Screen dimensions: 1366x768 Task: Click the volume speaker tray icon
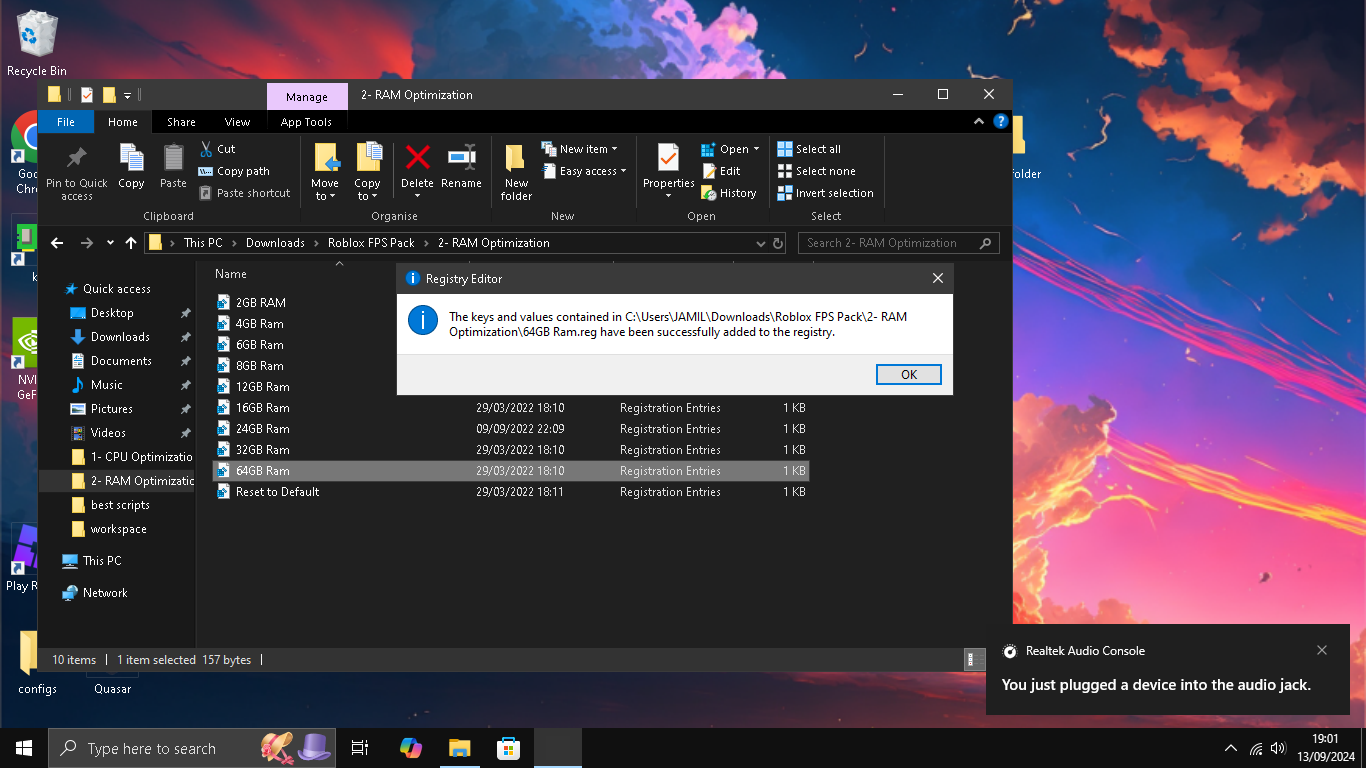point(1278,748)
